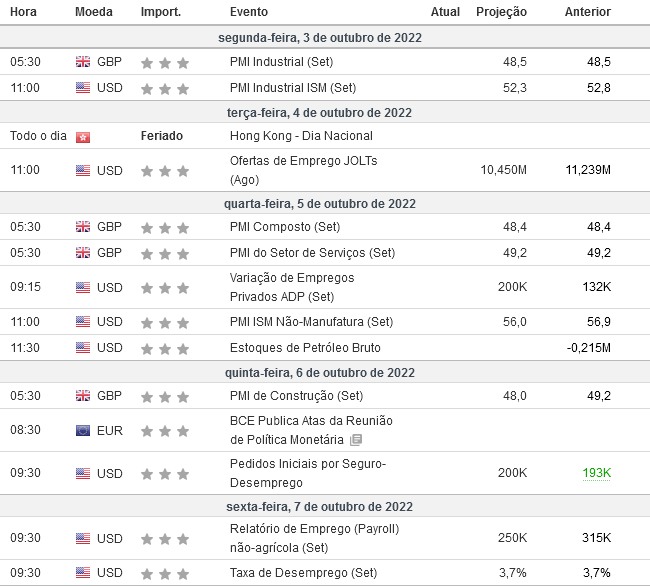Open Relatório de Emprego (Payroll) não-agrícola event

click(314, 538)
